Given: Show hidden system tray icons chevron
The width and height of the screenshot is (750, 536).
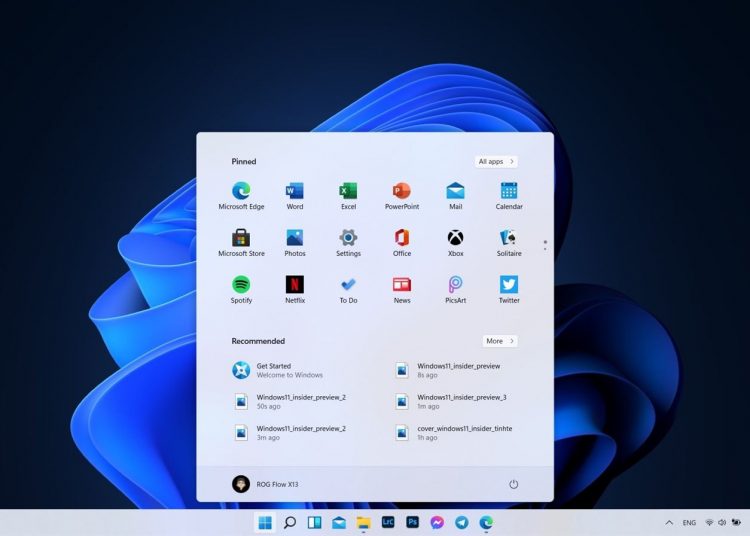Looking at the screenshot, I should pyautogui.click(x=669, y=523).
